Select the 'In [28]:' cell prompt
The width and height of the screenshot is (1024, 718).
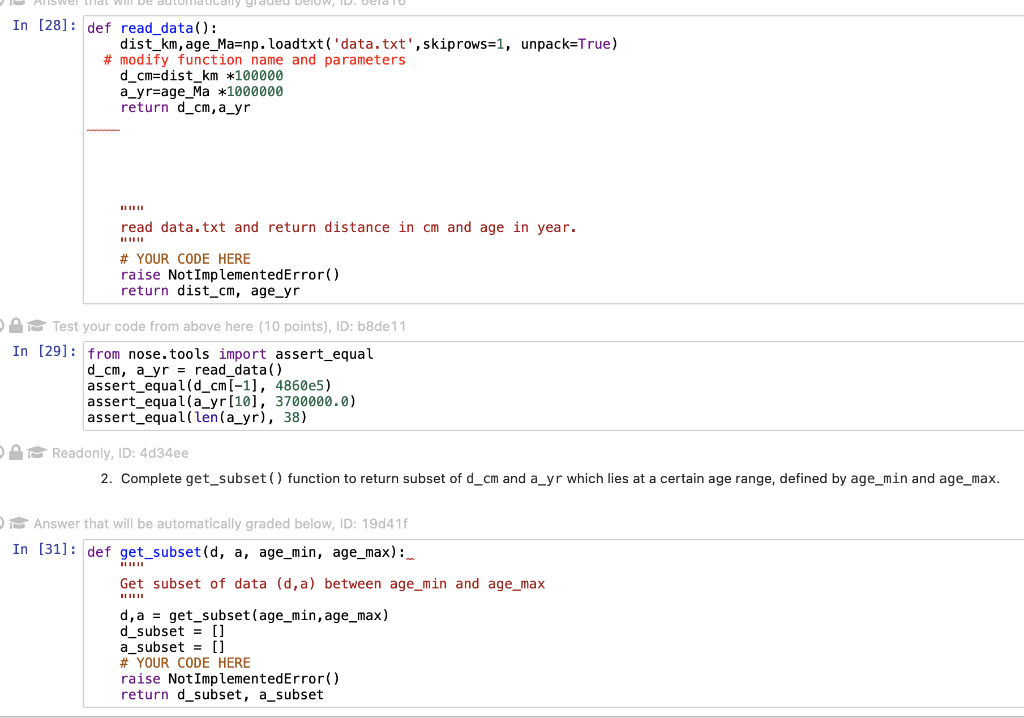coord(41,26)
